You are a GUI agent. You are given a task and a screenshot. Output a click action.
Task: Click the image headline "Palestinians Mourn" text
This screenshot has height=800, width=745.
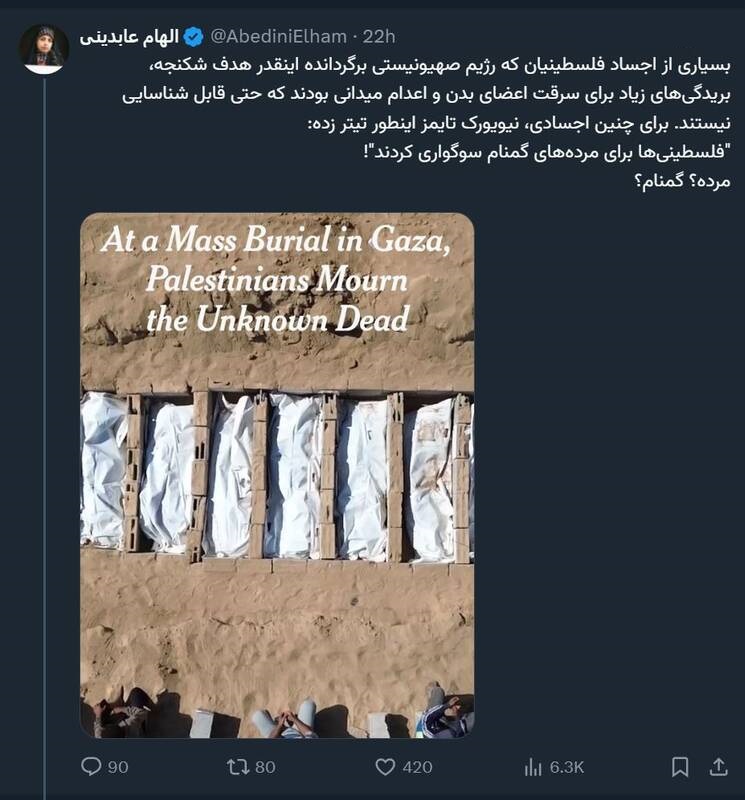(x=277, y=279)
